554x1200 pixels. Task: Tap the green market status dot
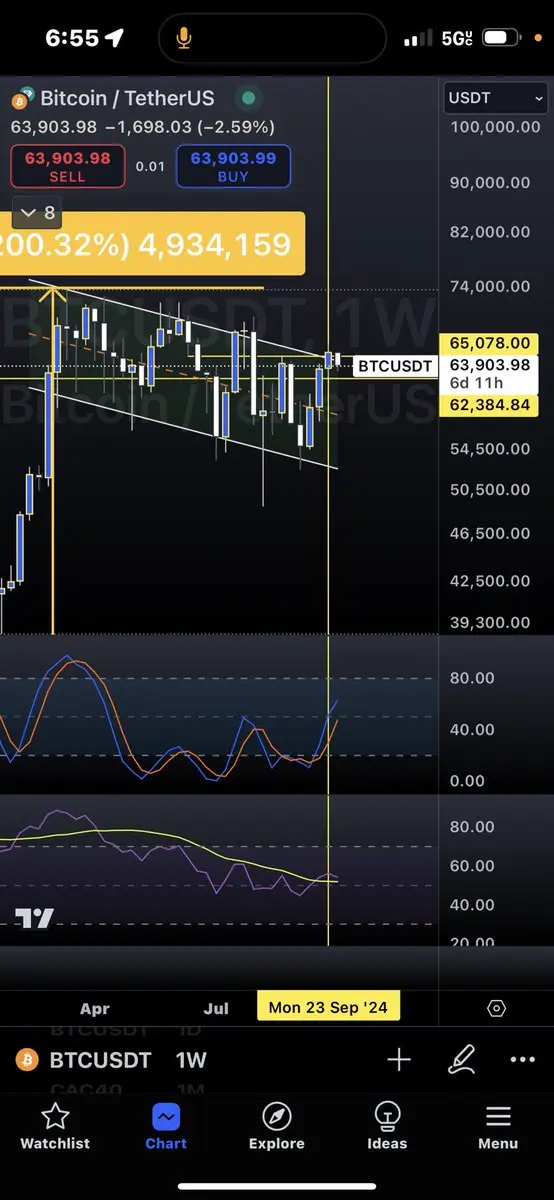coord(248,98)
